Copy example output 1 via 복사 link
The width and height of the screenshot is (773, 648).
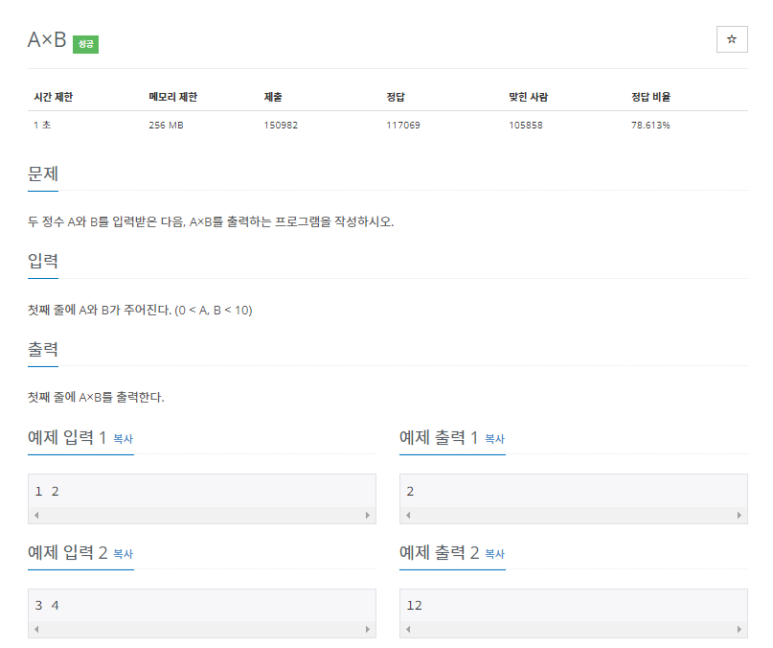click(x=495, y=439)
